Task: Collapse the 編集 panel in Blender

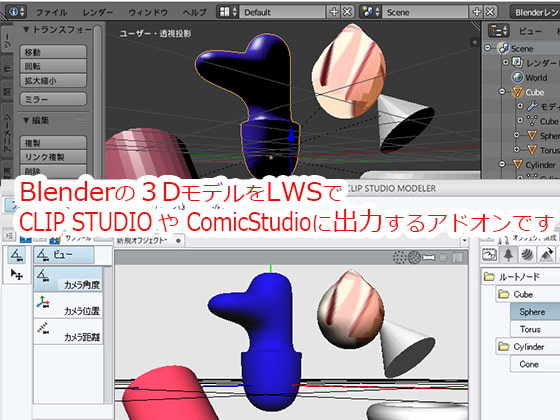Action: [x=26, y=120]
